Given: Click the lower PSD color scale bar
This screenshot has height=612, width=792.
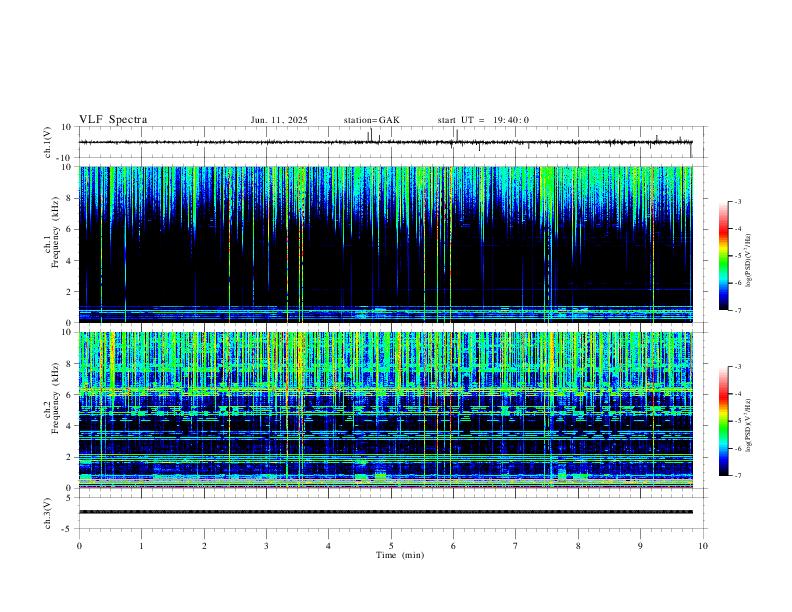Looking at the screenshot, I should tap(724, 421).
